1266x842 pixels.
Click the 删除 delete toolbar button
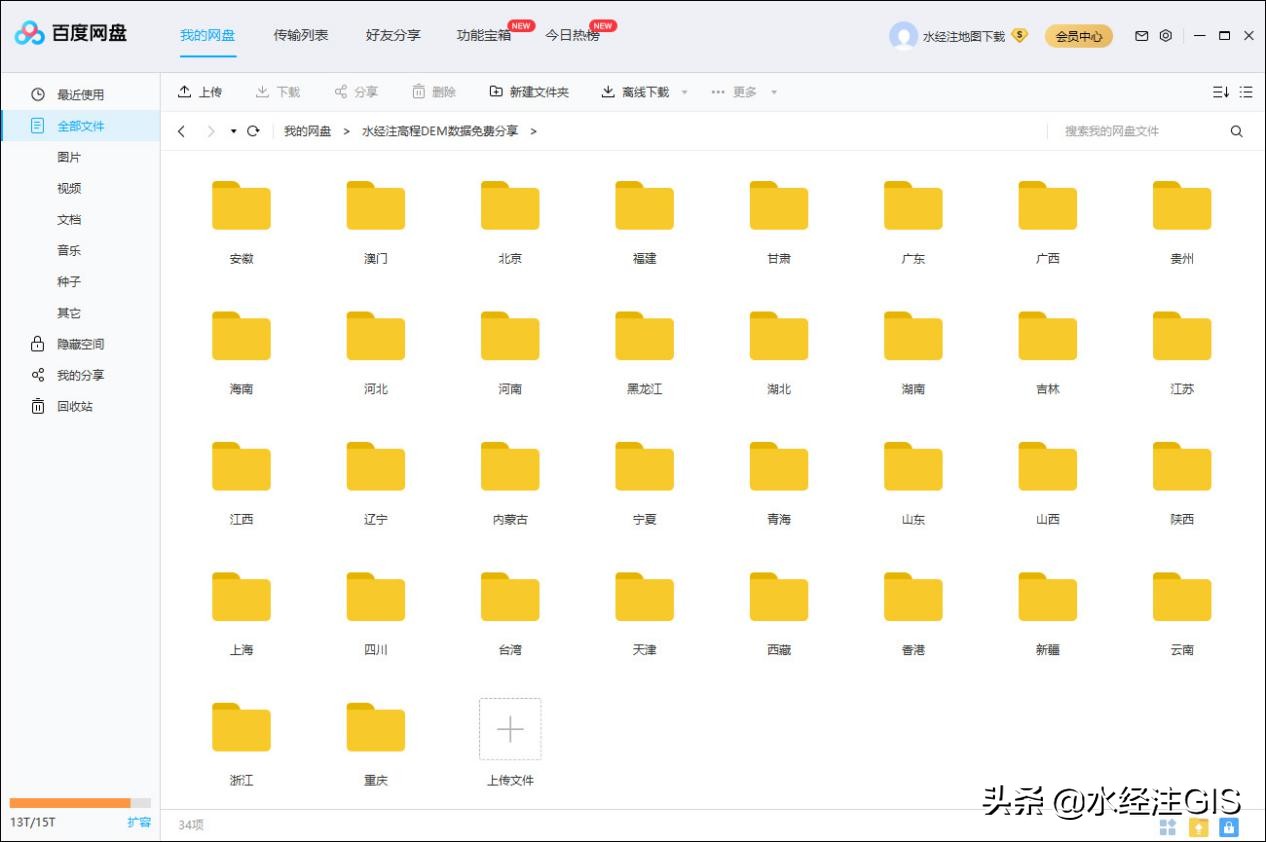pyautogui.click(x=434, y=92)
